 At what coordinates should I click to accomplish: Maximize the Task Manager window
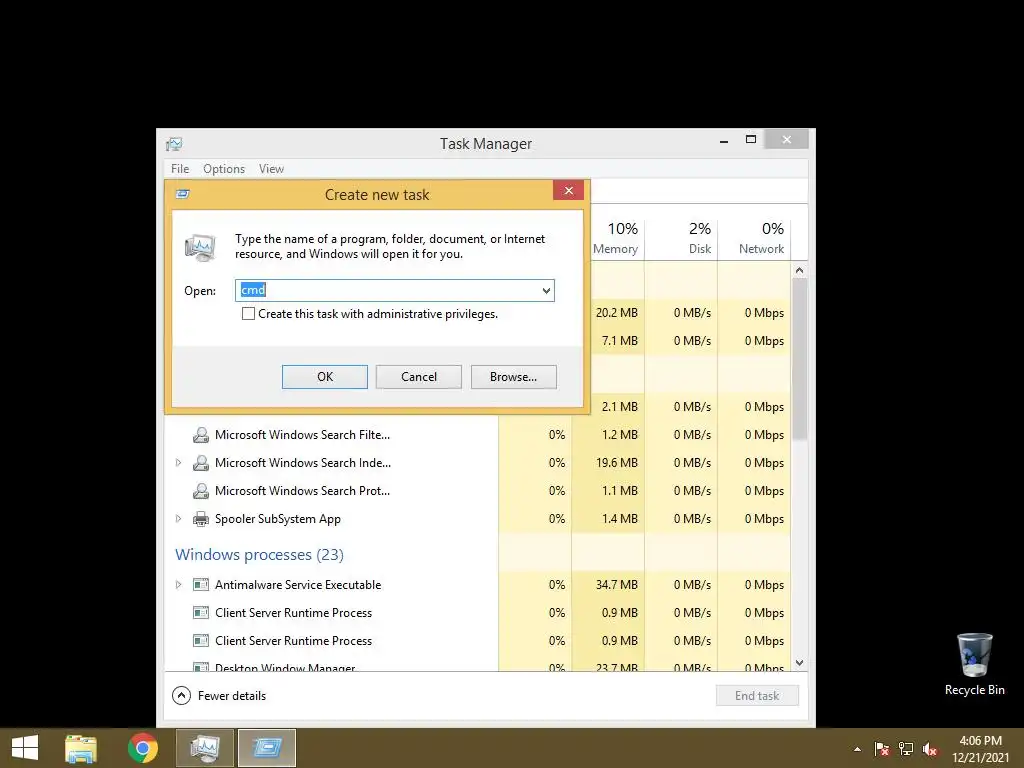[751, 139]
